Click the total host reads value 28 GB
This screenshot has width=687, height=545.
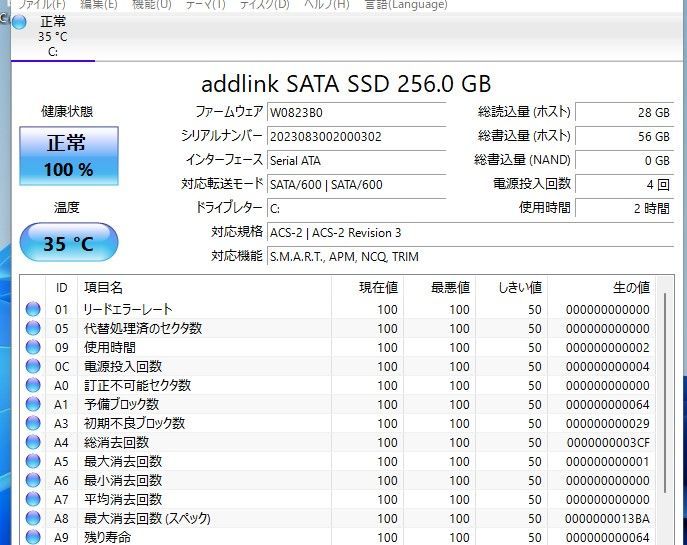(624, 113)
